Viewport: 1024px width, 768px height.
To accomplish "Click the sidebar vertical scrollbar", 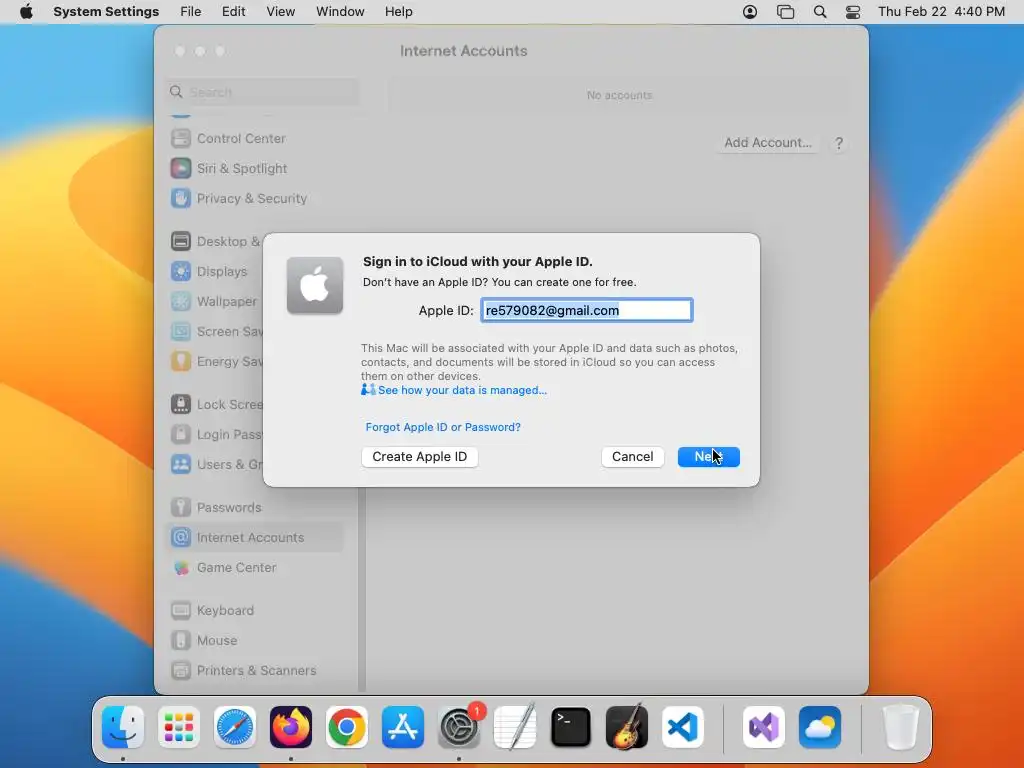I will coord(362,588).
